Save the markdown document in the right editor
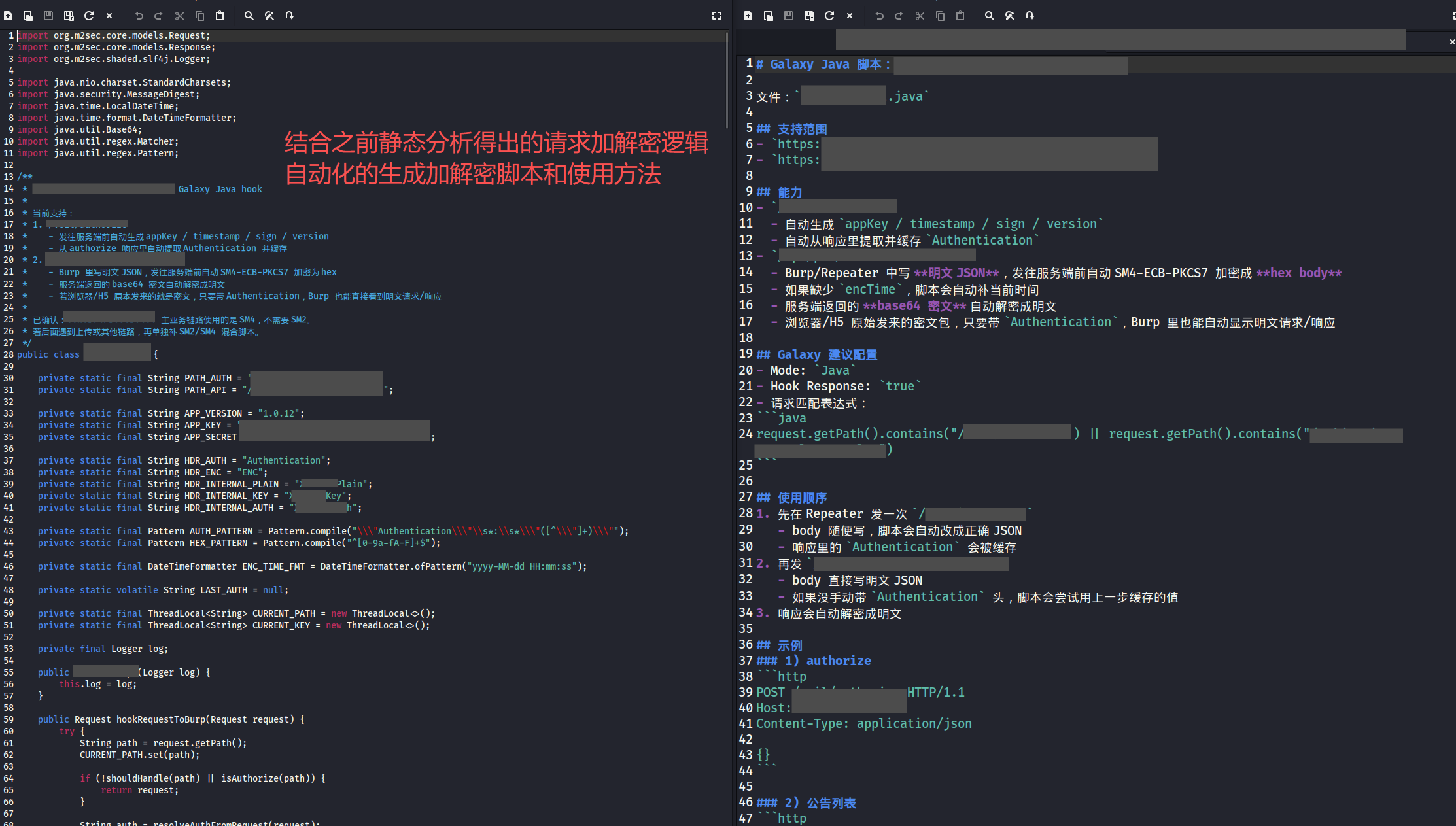Image resolution: width=1456 pixels, height=826 pixels. pyautogui.click(x=789, y=16)
